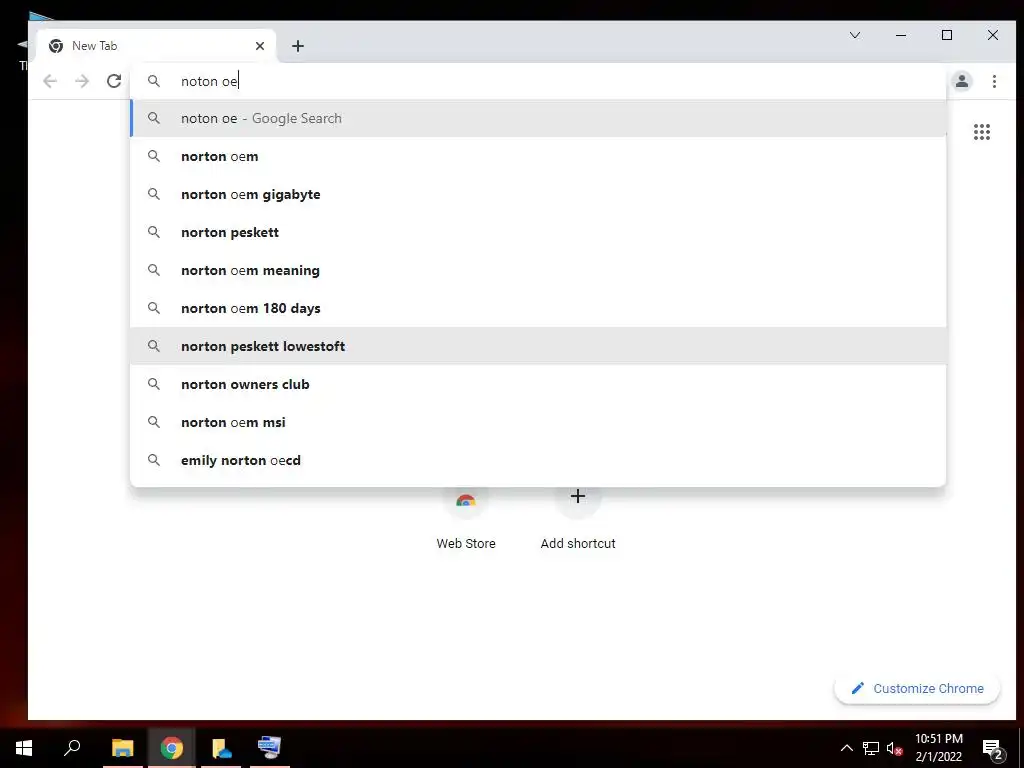Show hidden system tray icons
Screen dimensions: 1024x768
[x=846, y=748]
